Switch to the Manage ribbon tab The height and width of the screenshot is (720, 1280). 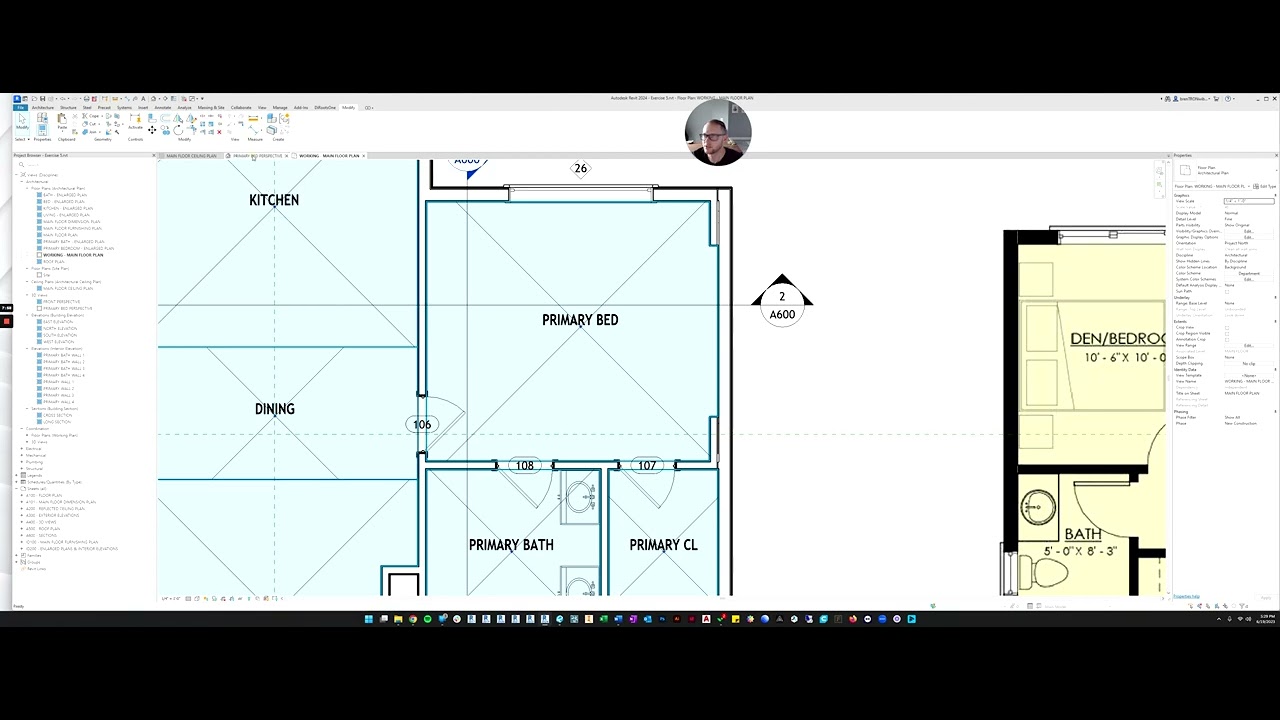click(x=280, y=107)
